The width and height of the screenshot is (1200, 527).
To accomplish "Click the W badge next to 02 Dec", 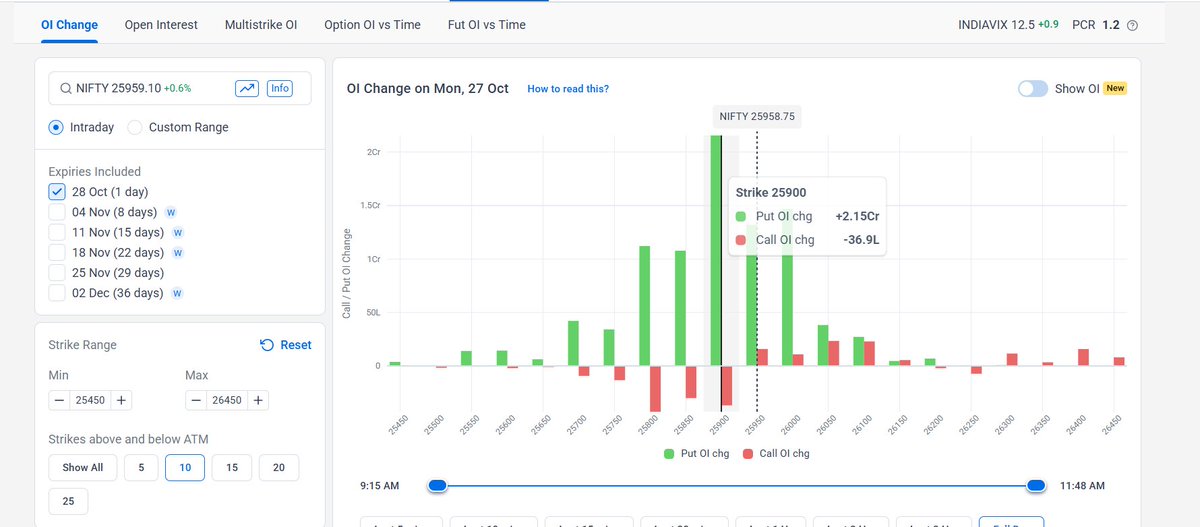I will pos(176,293).
